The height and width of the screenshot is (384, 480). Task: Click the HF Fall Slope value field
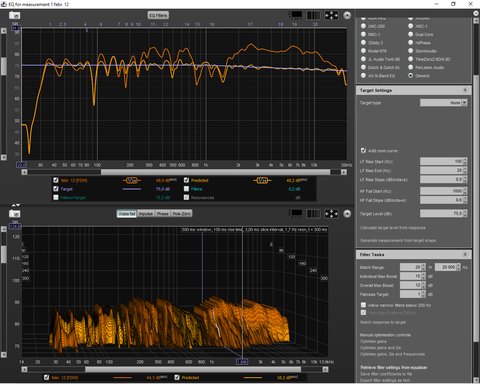[x=442, y=200]
